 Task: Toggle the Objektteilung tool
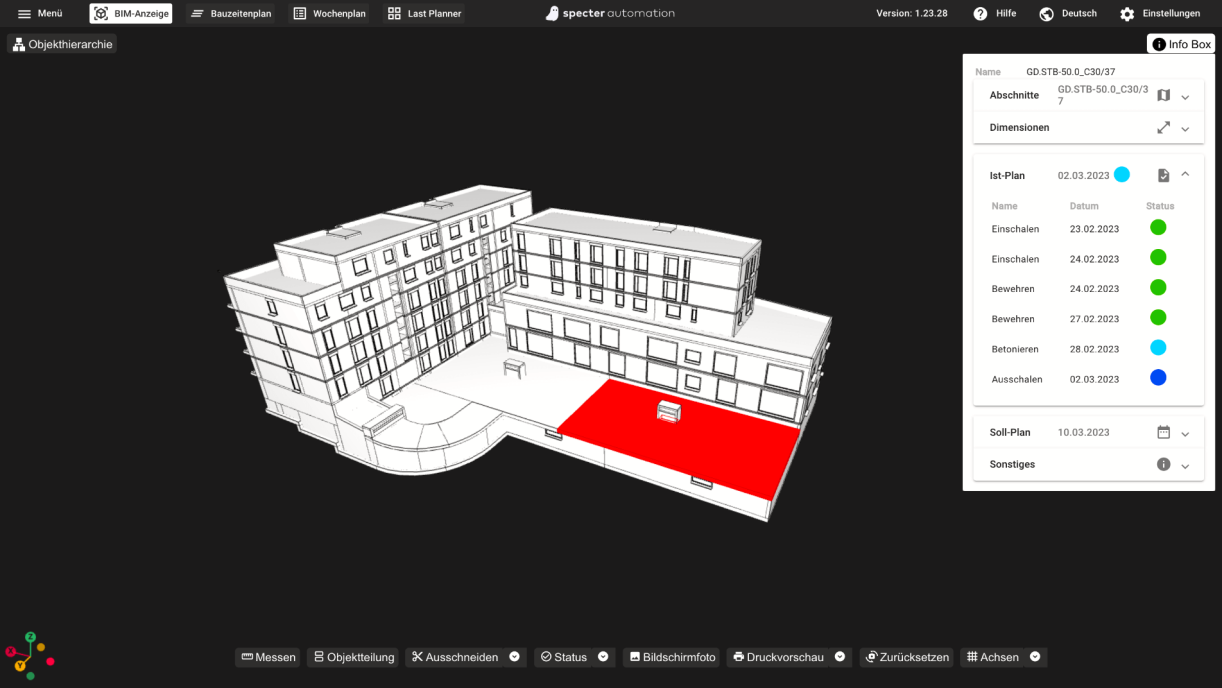[353, 657]
